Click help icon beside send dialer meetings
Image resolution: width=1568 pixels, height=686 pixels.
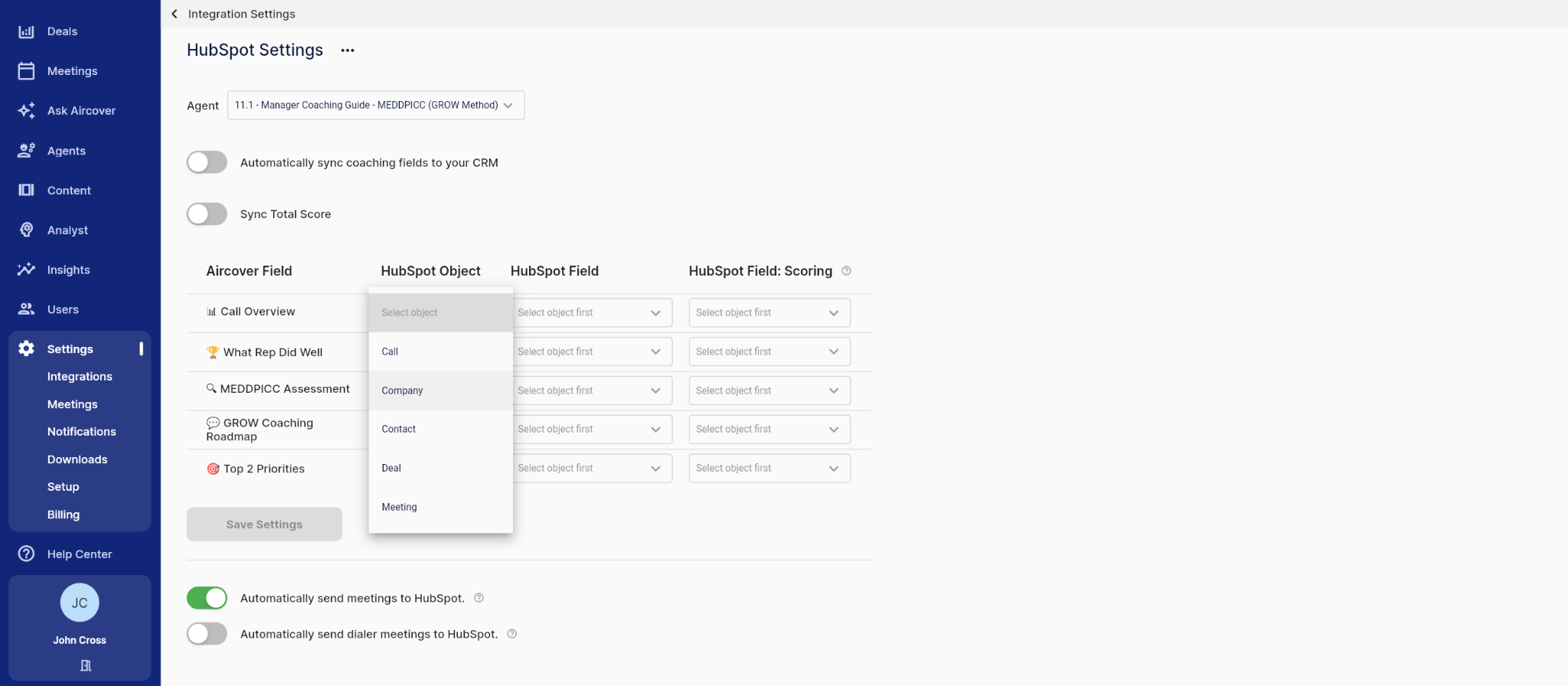(x=512, y=634)
